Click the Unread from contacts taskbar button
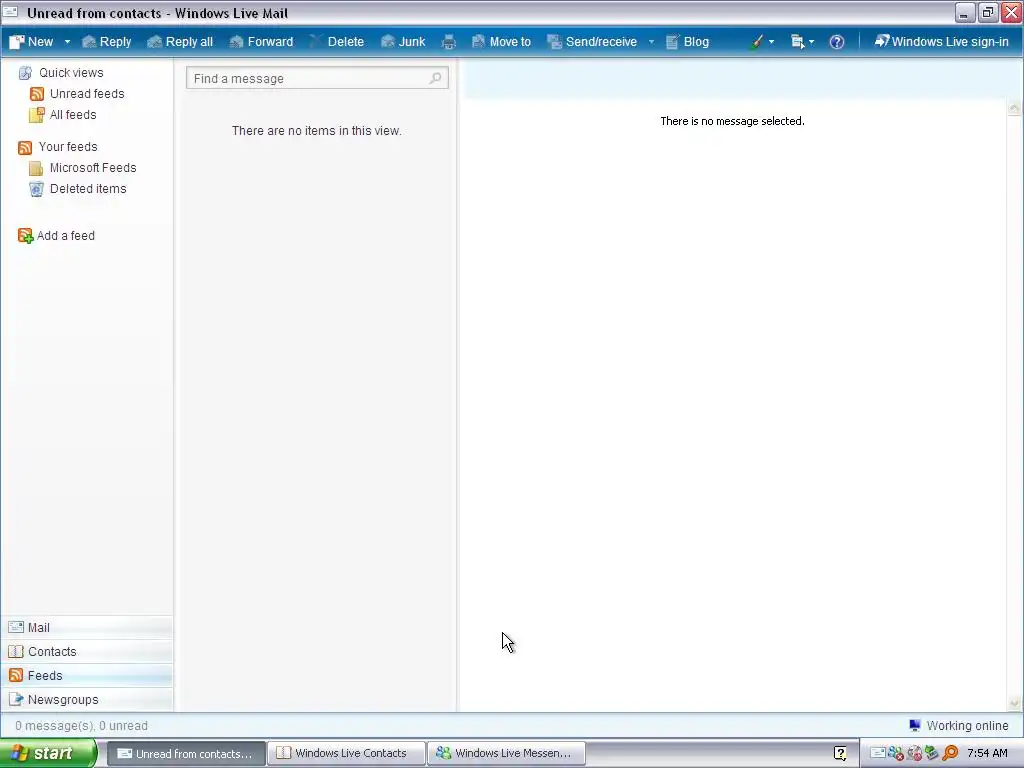 (x=186, y=753)
